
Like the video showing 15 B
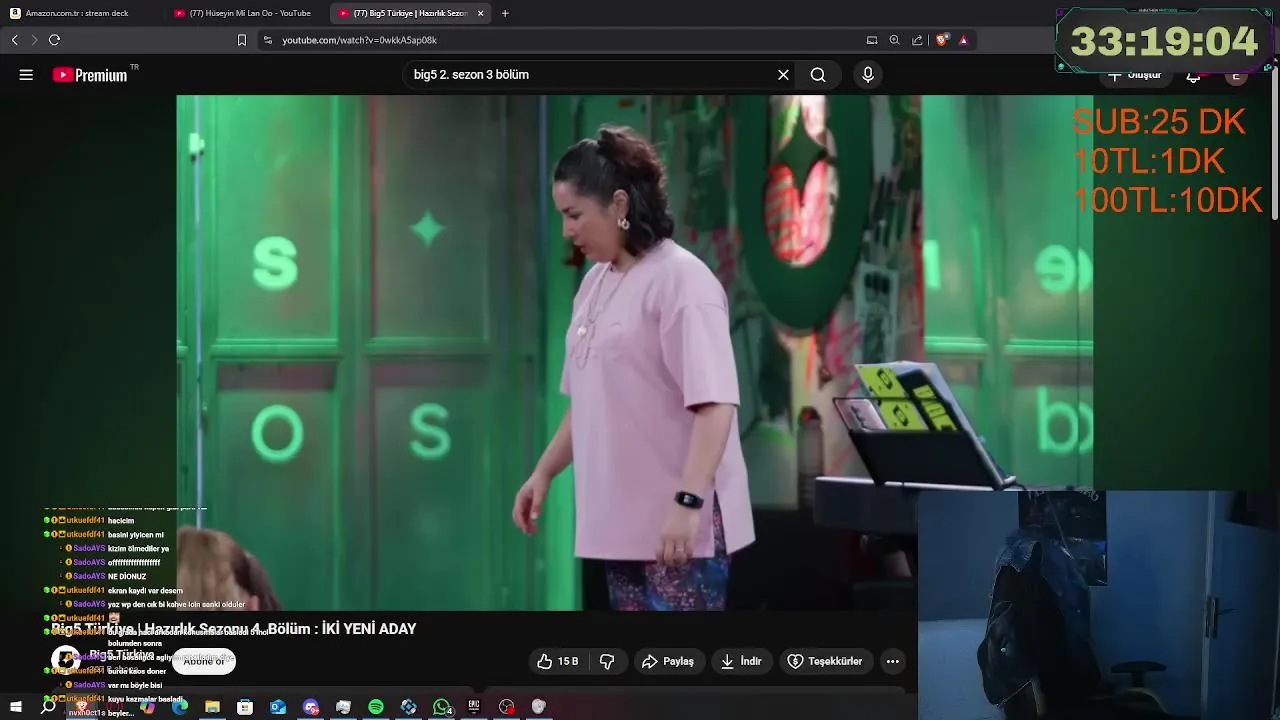[x=558, y=661]
